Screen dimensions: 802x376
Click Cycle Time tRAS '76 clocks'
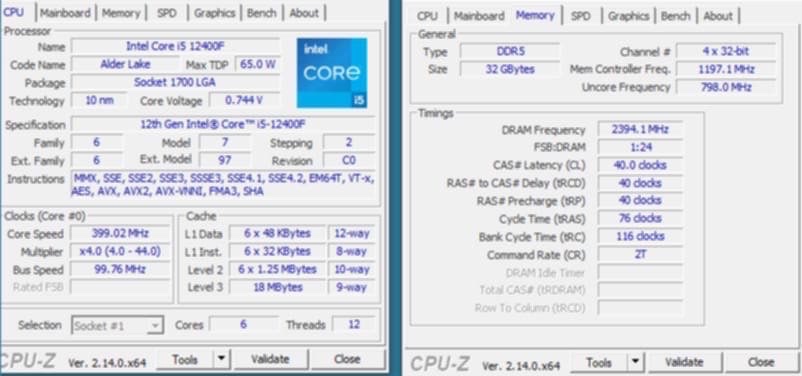[x=640, y=218]
